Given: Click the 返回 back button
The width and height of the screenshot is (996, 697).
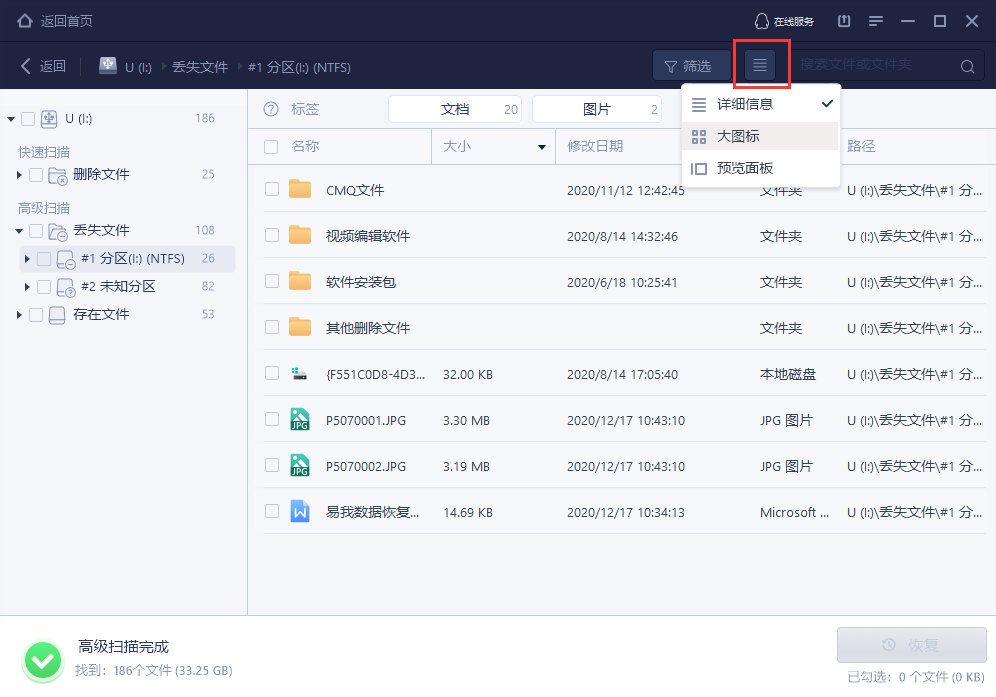Looking at the screenshot, I should 42,65.
